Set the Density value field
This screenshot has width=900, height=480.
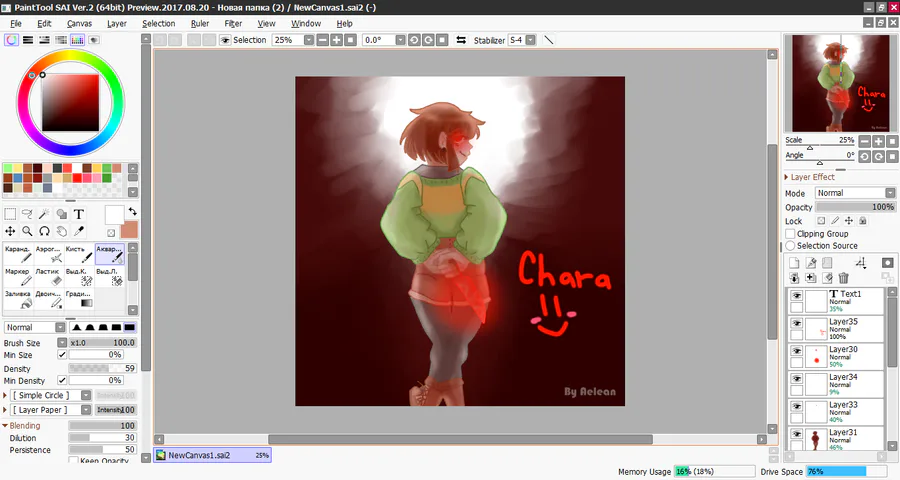coord(102,369)
